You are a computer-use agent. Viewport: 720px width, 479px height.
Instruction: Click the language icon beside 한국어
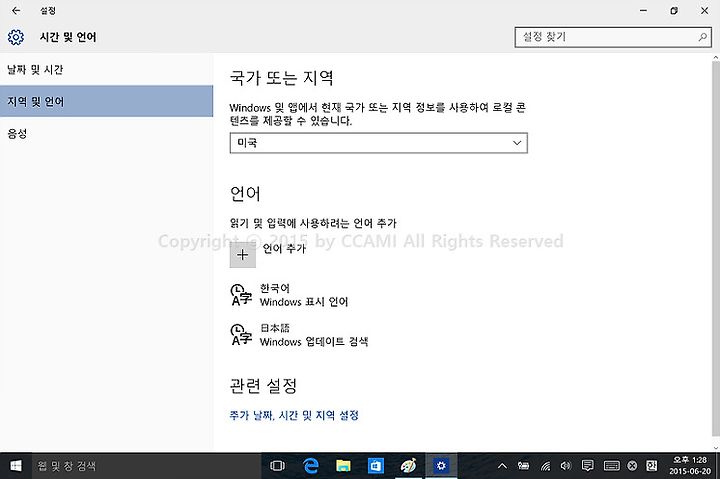click(241, 295)
